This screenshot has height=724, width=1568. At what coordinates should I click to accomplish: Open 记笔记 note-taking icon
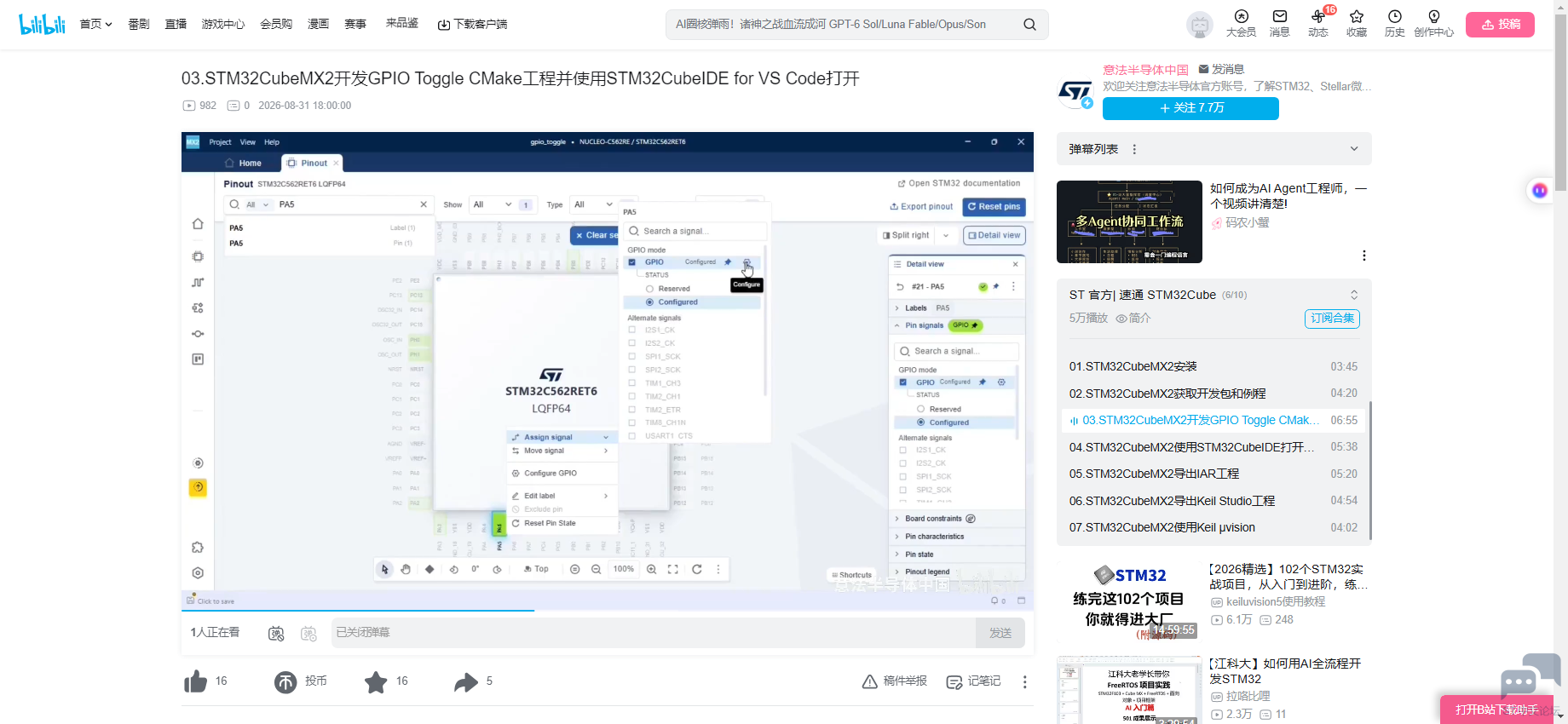954,681
